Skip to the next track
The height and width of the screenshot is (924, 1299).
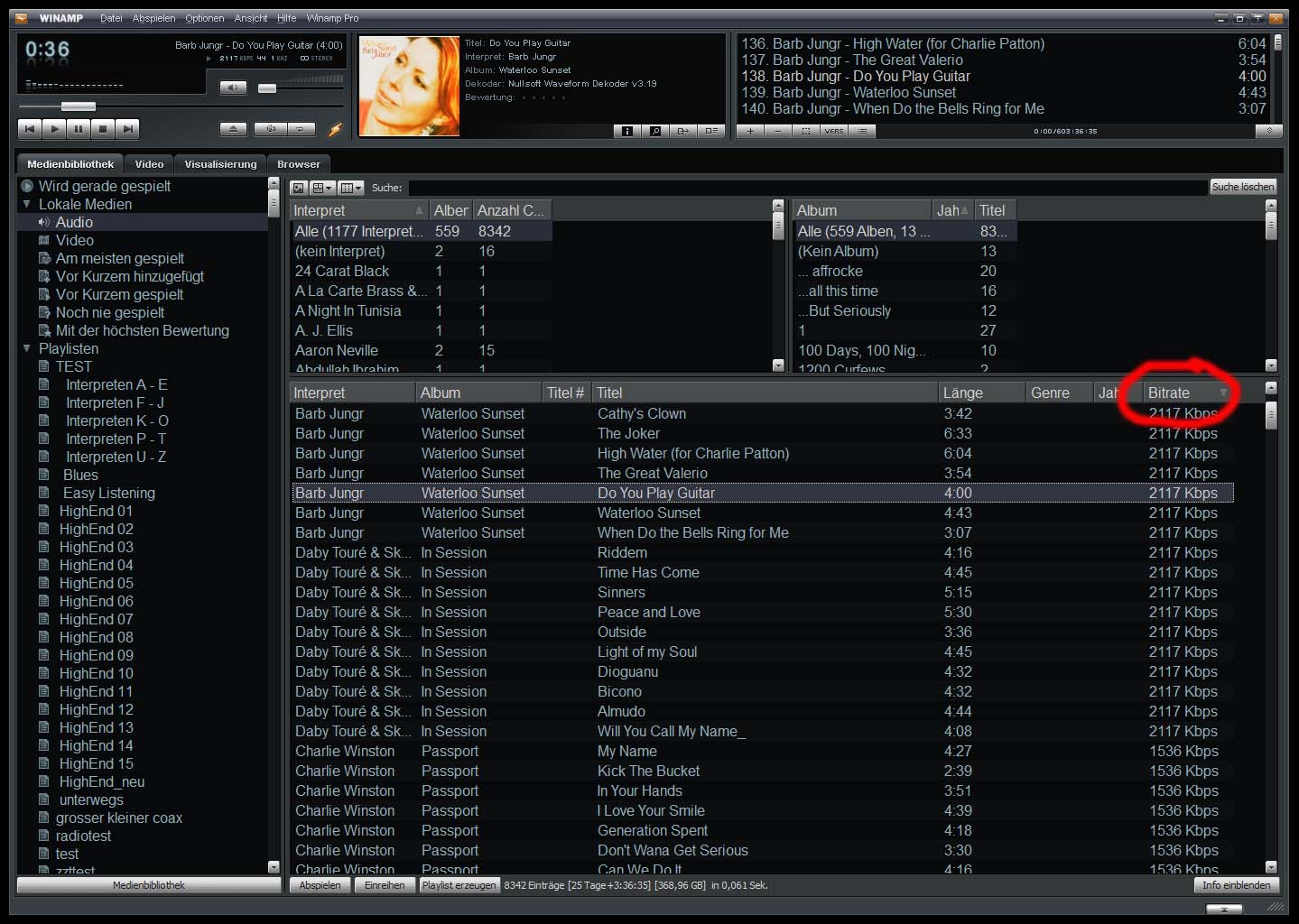pyautogui.click(x=127, y=129)
